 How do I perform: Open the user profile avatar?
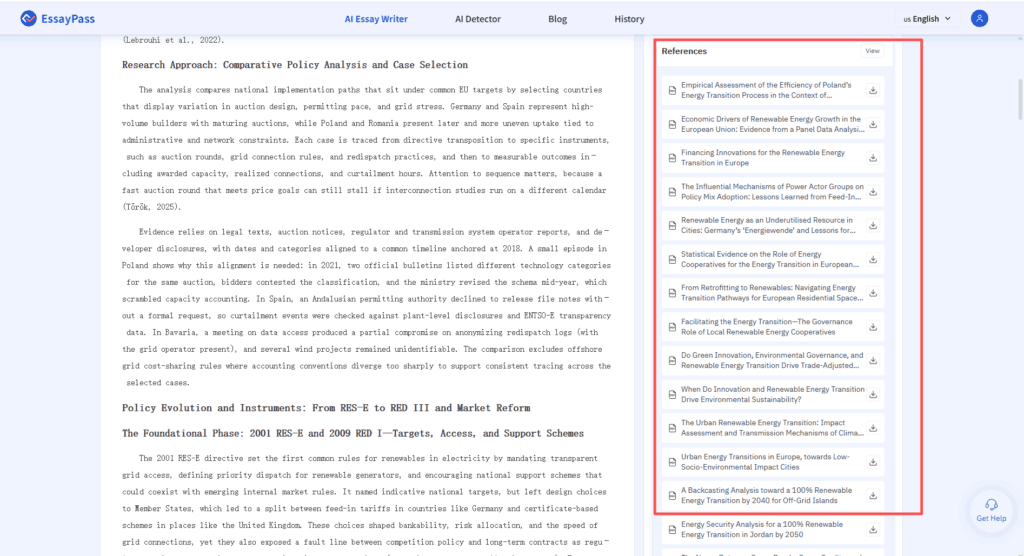(979, 18)
